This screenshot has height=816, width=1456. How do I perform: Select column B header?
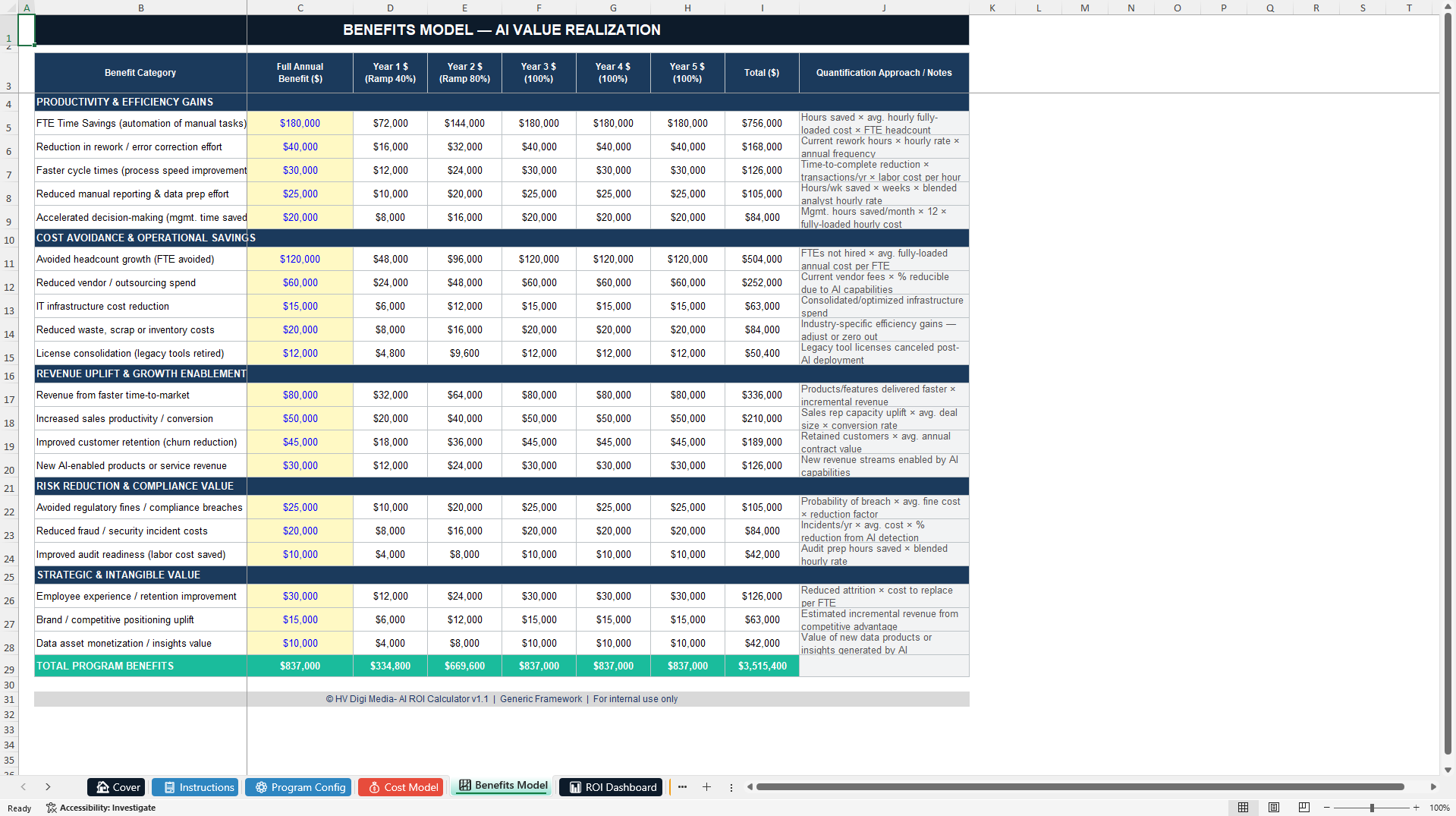[x=140, y=8]
